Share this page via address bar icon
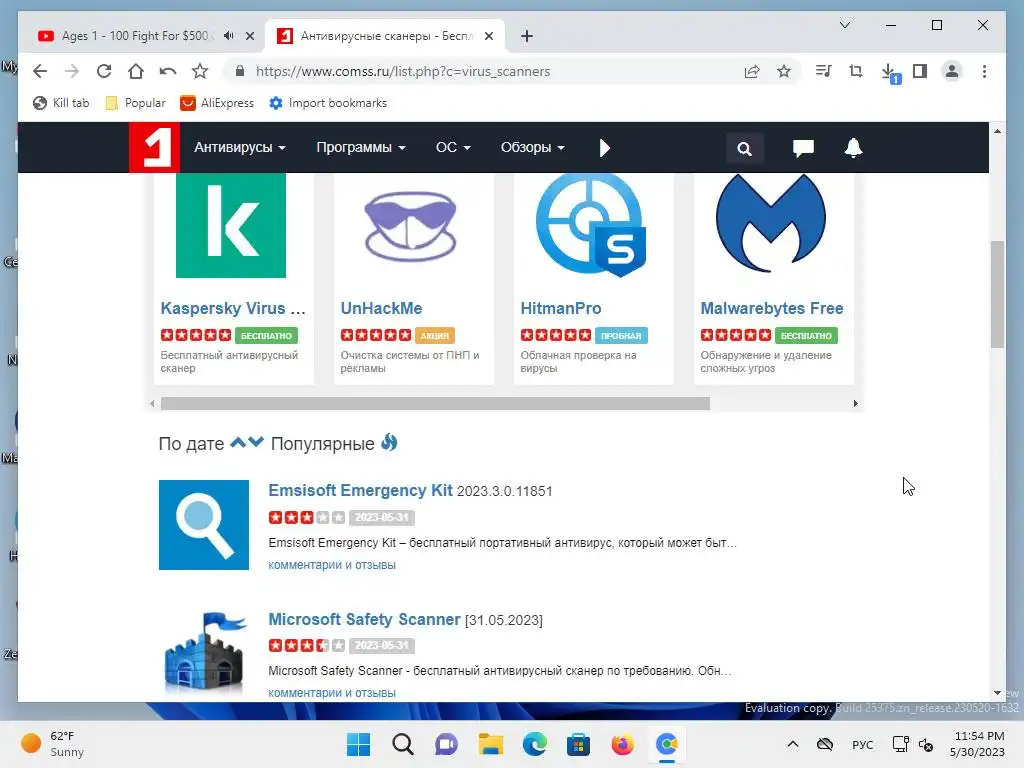The height and width of the screenshot is (768, 1024). (752, 71)
